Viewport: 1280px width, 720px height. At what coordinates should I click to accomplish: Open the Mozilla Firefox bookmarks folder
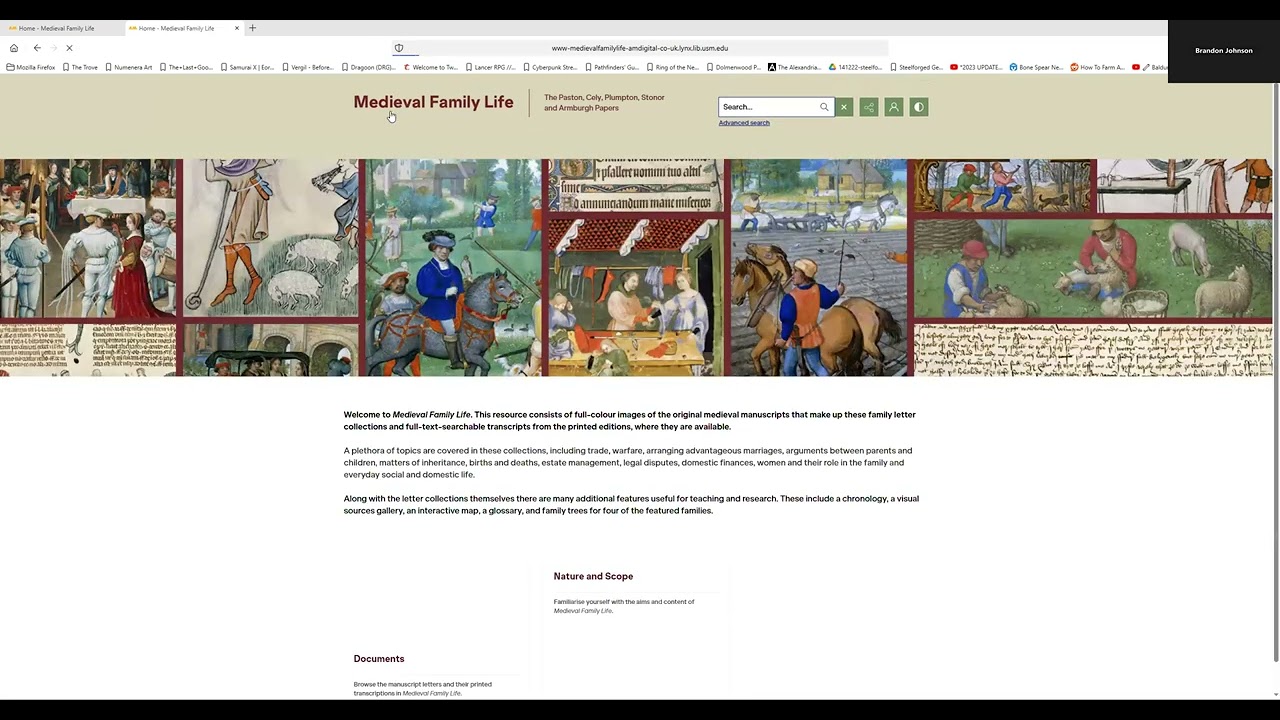point(31,67)
